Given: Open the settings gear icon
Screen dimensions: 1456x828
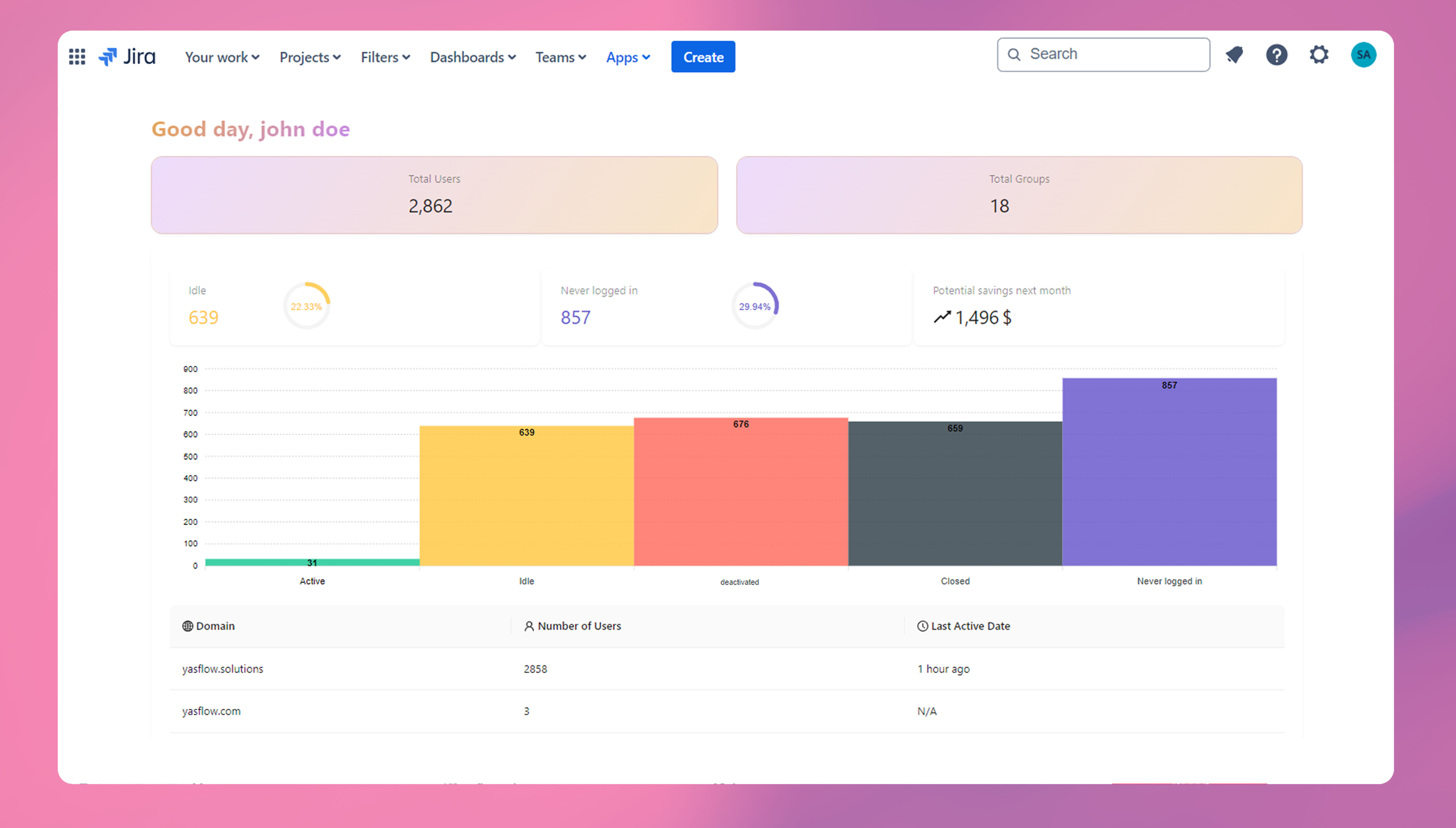Looking at the screenshot, I should (x=1319, y=55).
